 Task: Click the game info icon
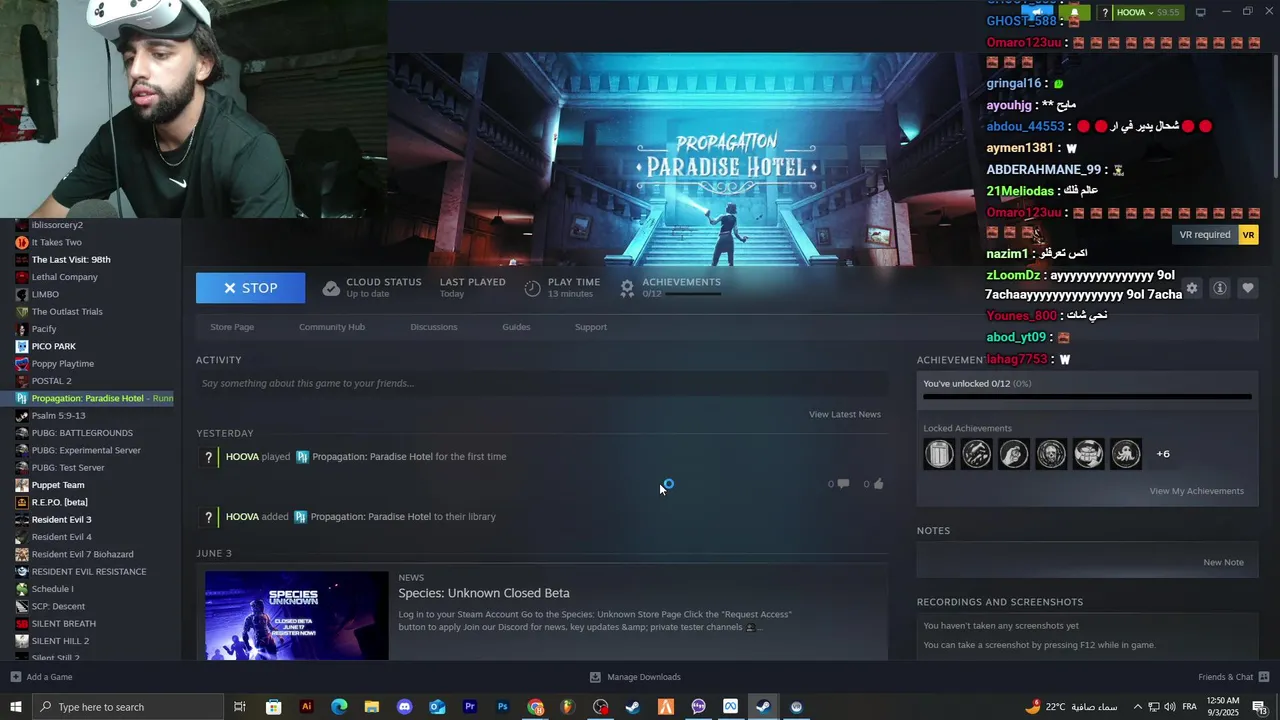(x=1220, y=288)
